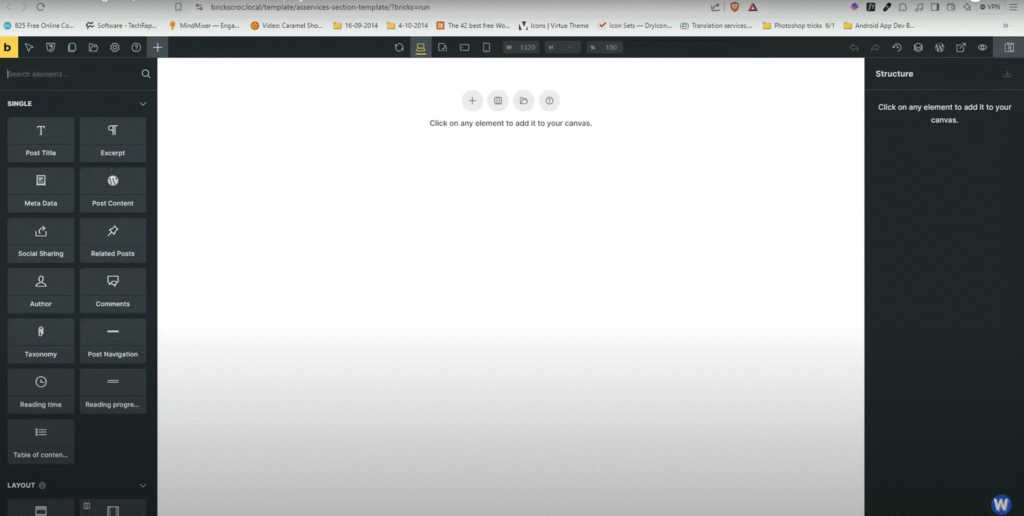Toggle the Preview eye icon
This screenshot has width=1024, height=516.
[982, 47]
